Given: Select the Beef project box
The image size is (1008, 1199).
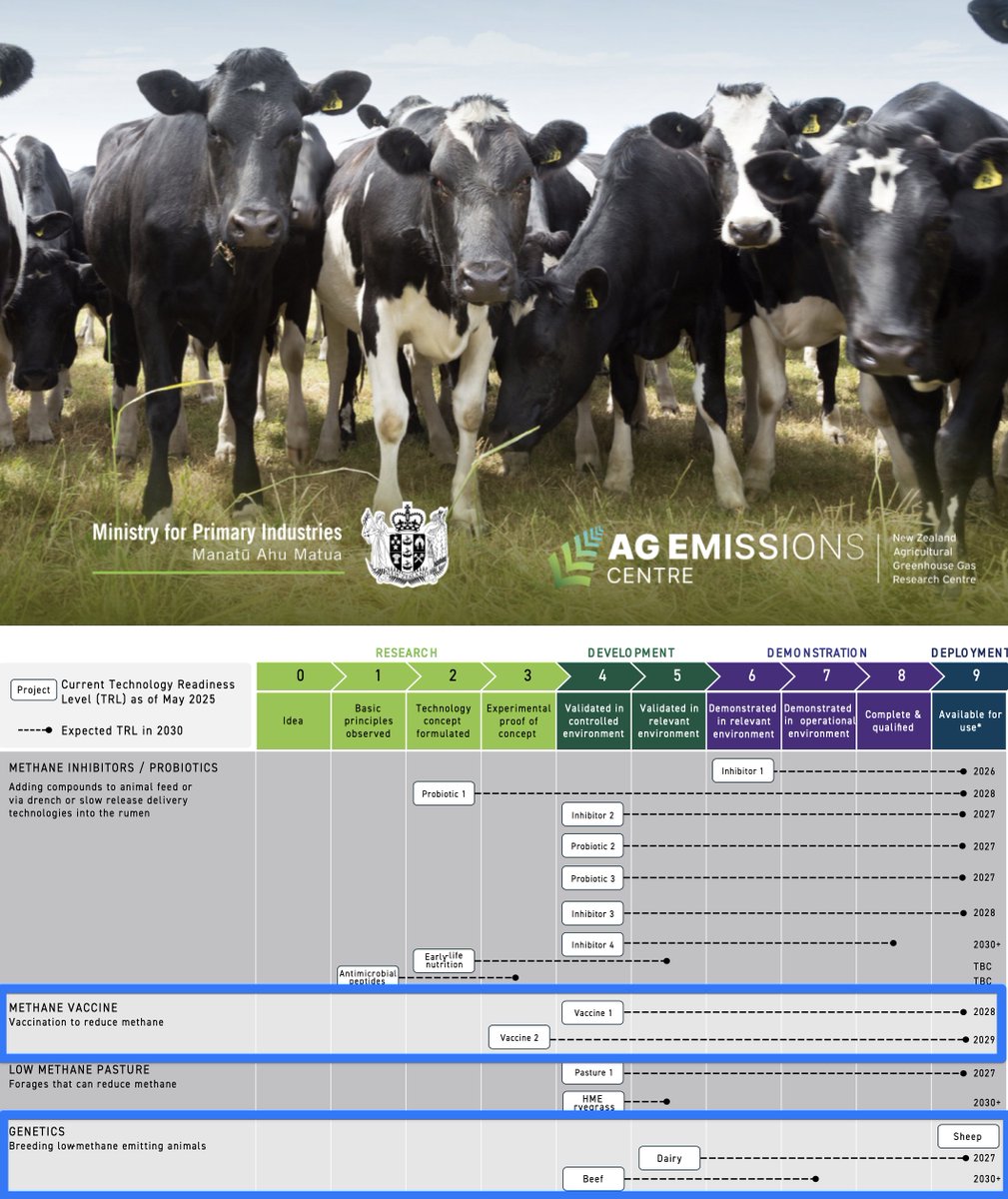Looking at the screenshot, I should (x=593, y=1179).
